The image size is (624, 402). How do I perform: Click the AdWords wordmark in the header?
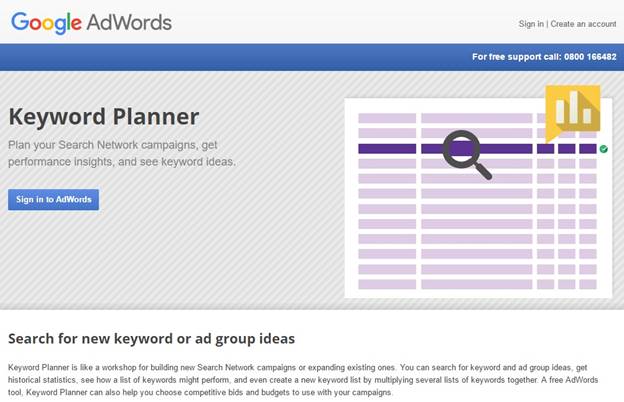(129, 22)
